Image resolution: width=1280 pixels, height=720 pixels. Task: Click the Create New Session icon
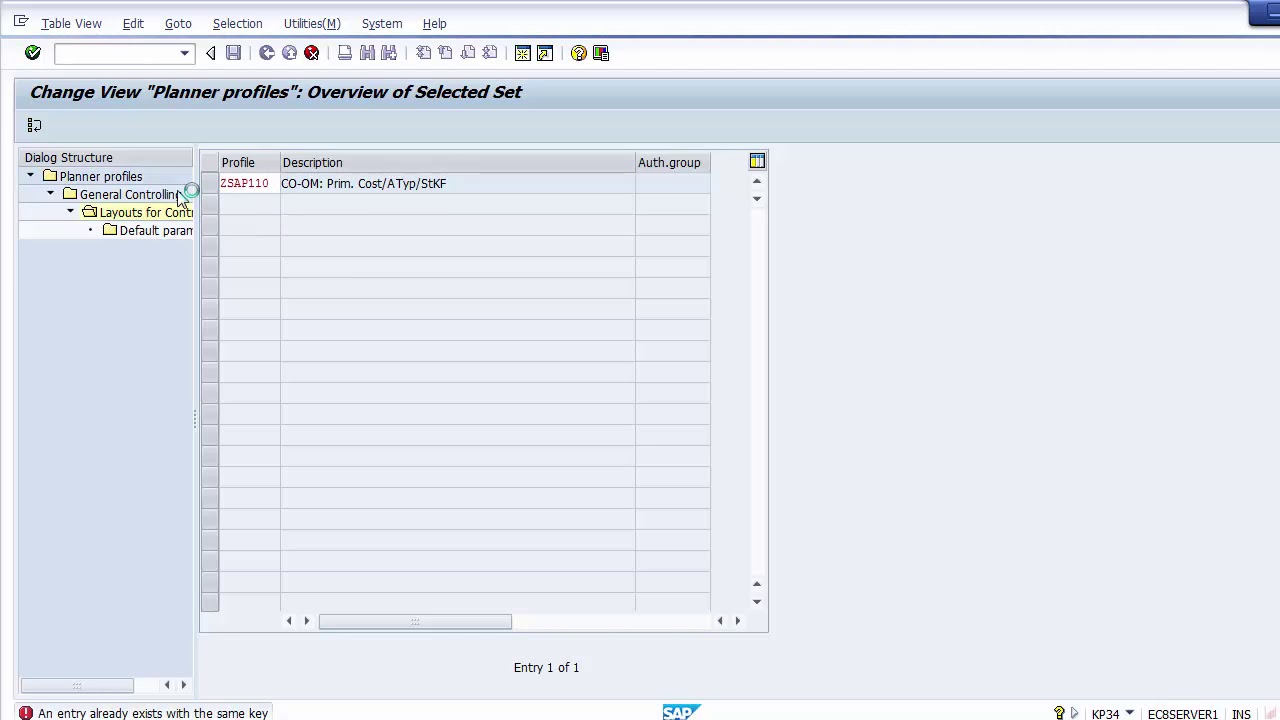523,53
